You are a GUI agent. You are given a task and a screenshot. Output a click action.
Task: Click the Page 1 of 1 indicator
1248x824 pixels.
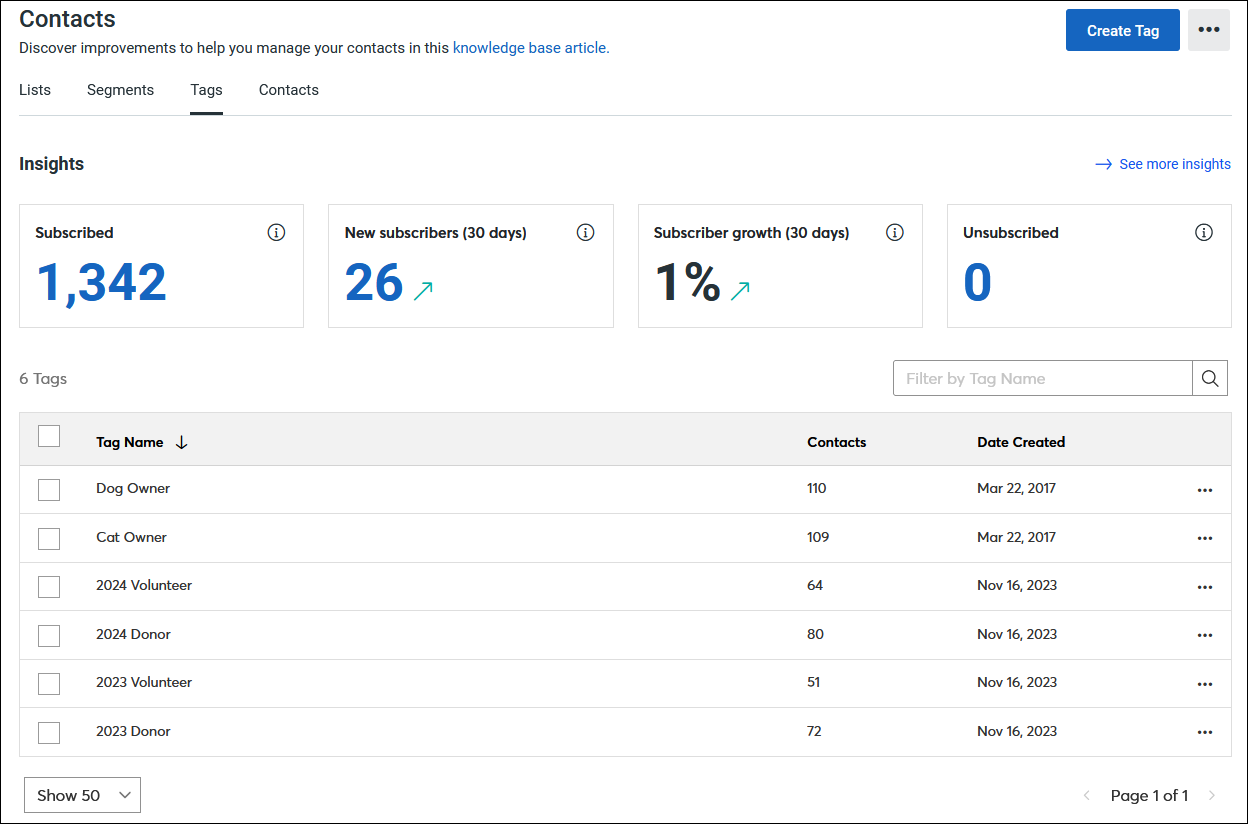coord(1150,796)
